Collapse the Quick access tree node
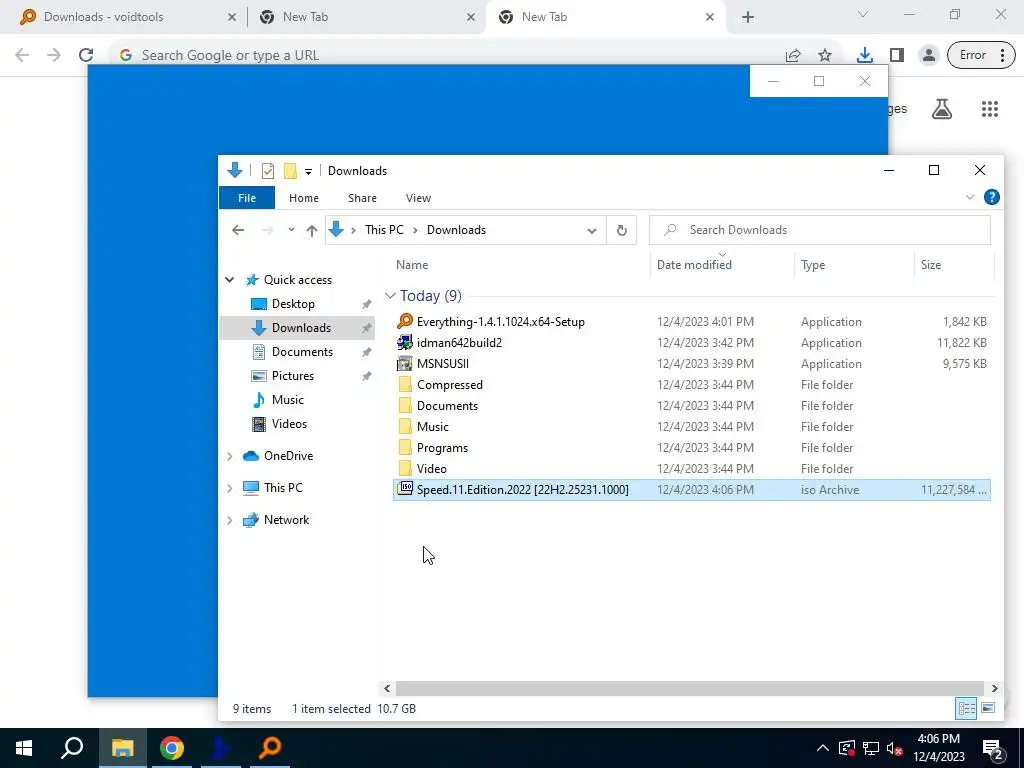This screenshot has height=768, width=1024. (229, 280)
